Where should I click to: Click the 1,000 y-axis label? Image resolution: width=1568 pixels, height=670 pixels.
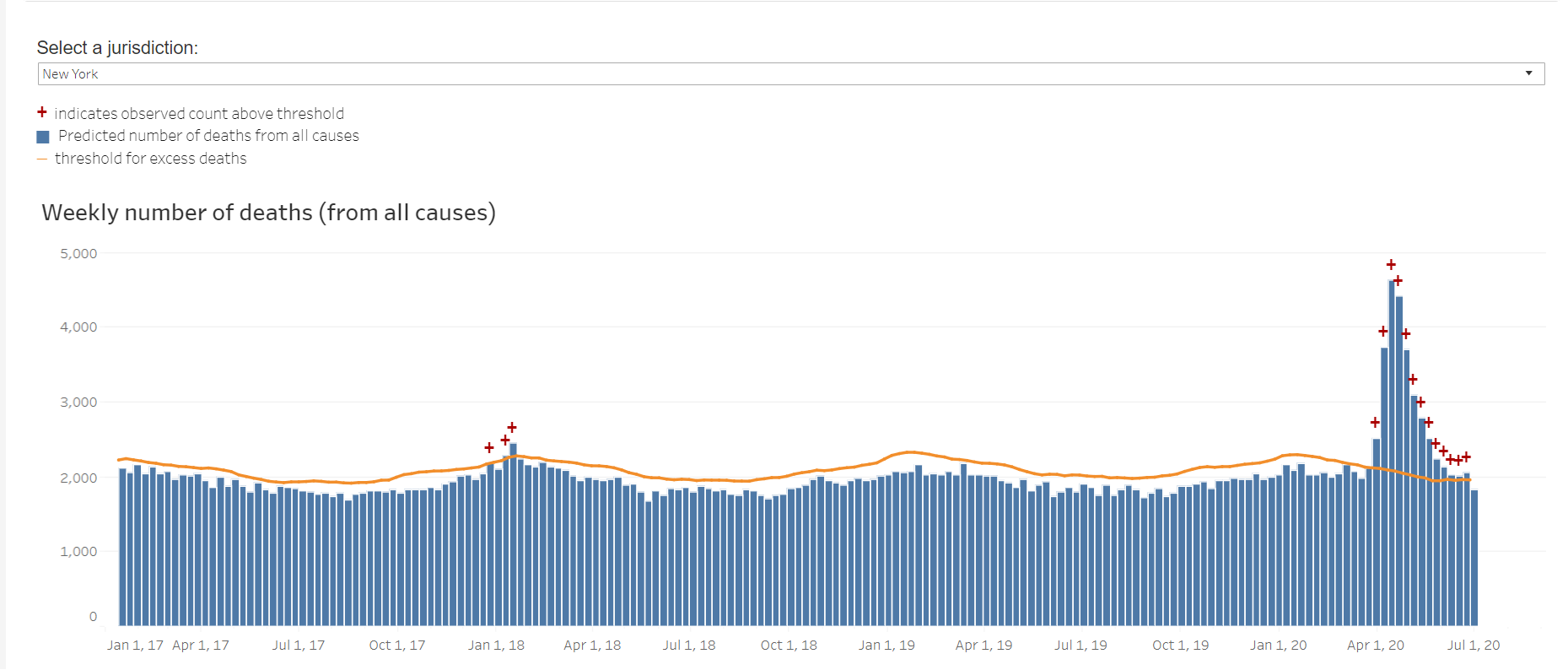tap(78, 552)
